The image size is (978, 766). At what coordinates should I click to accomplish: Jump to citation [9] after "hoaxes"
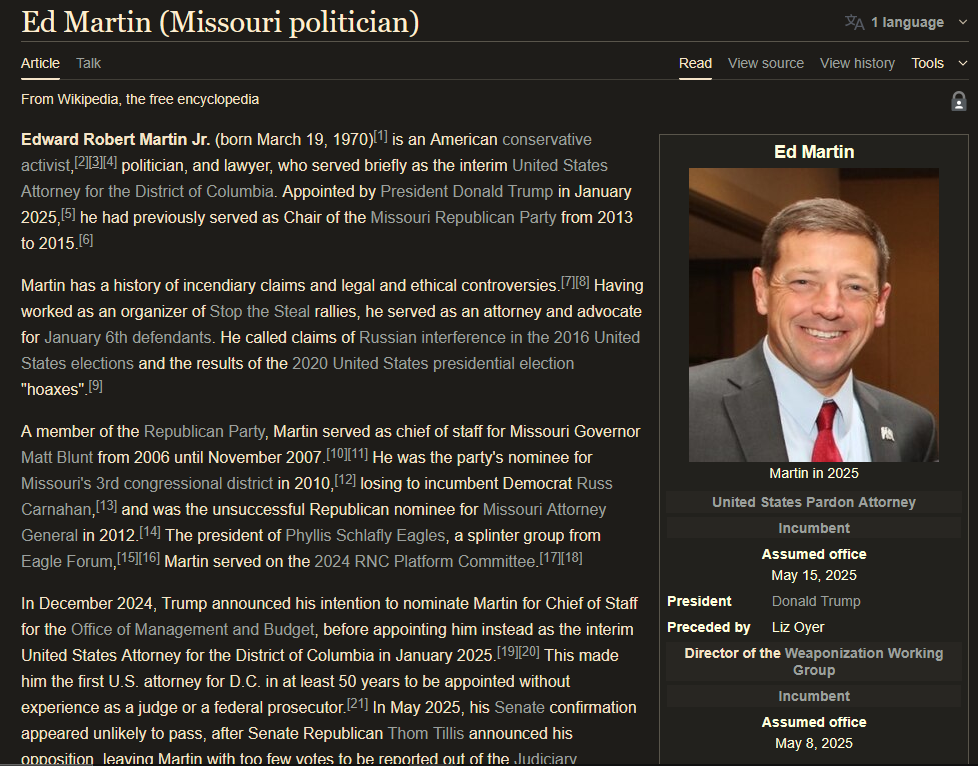coord(95,385)
